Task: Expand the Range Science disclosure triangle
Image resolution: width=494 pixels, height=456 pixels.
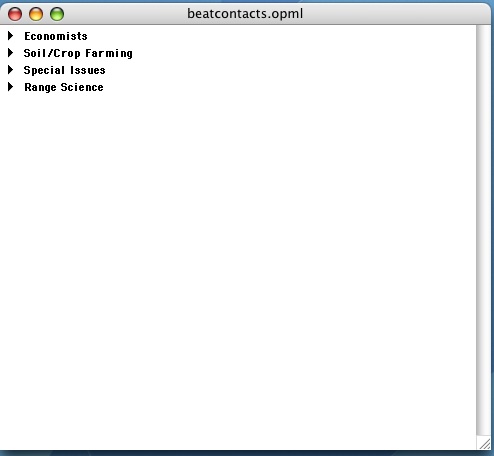Action: pyautogui.click(x=11, y=87)
